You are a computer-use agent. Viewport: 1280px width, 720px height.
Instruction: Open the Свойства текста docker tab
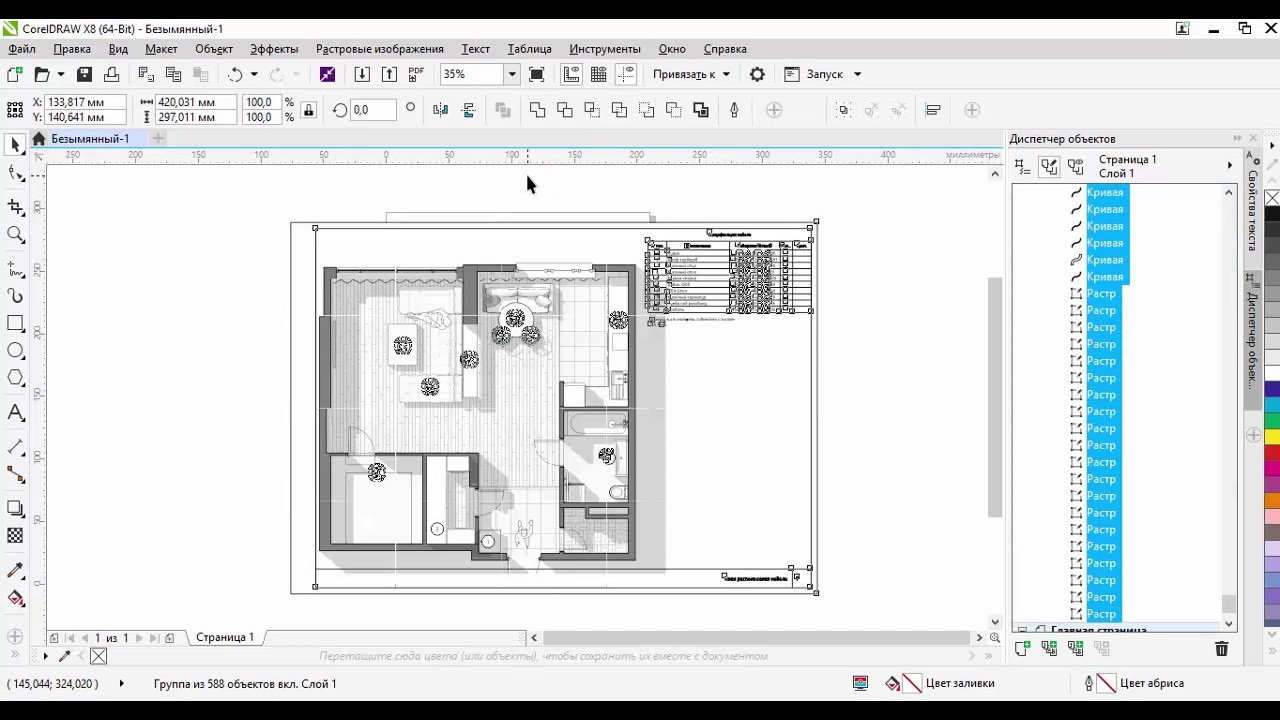(1252, 210)
